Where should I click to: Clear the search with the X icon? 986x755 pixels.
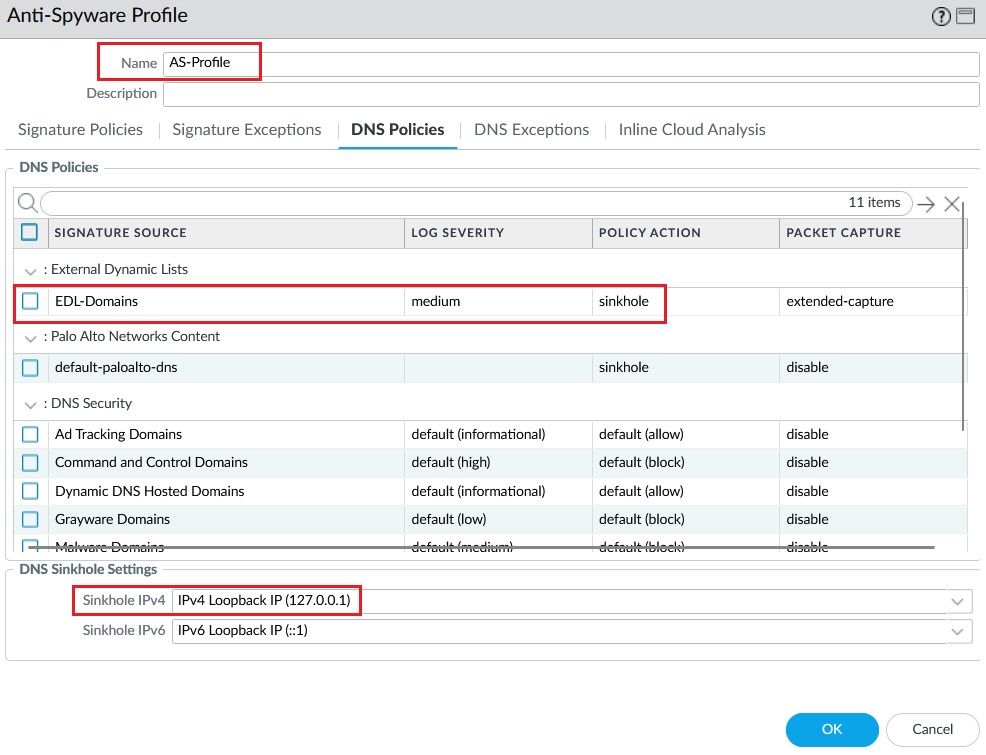pos(951,204)
